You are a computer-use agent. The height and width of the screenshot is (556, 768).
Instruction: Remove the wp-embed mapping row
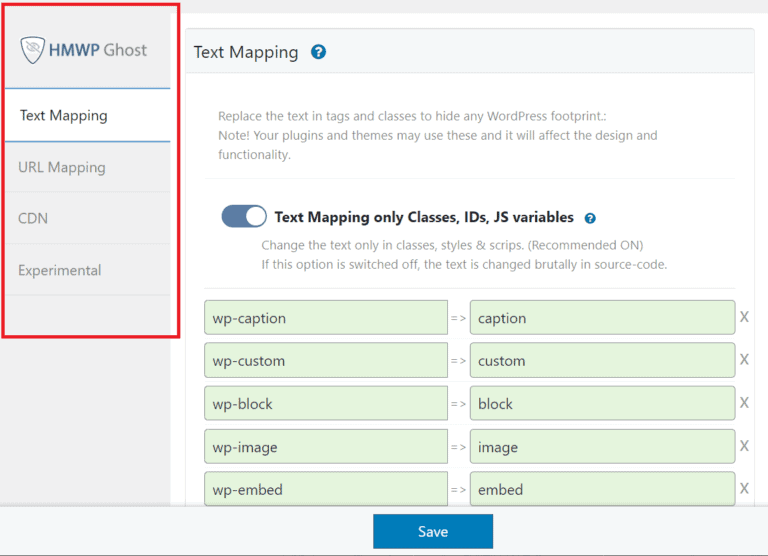coord(744,490)
